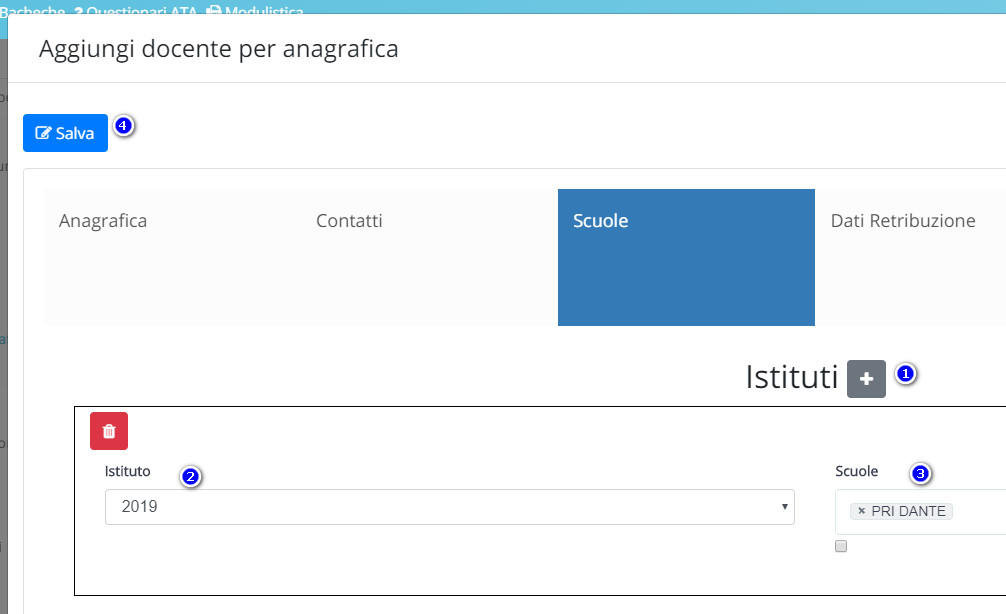Screen dimensions: 1006x614
Task: Delete the institute row with trash icon
Action: point(109,431)
